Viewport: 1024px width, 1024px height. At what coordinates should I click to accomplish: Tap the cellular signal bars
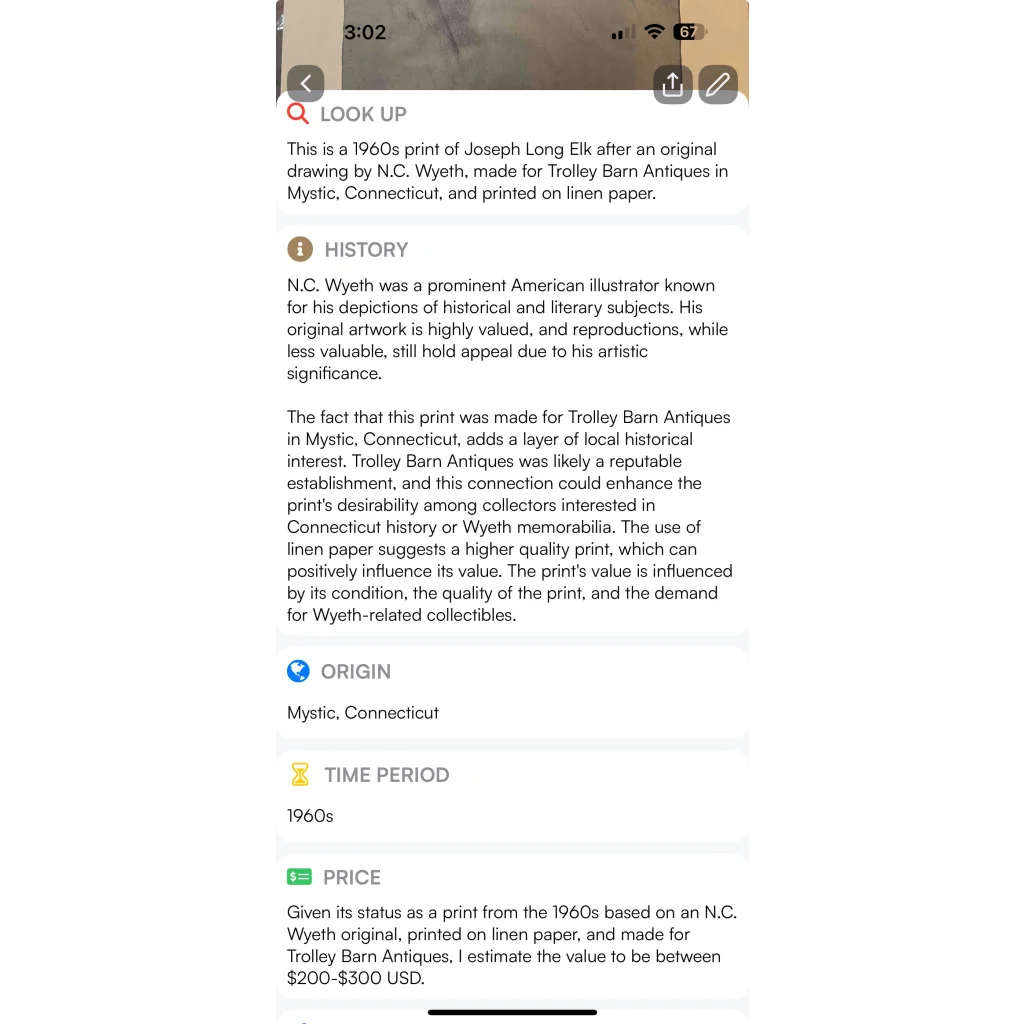(x=623, y=32)
